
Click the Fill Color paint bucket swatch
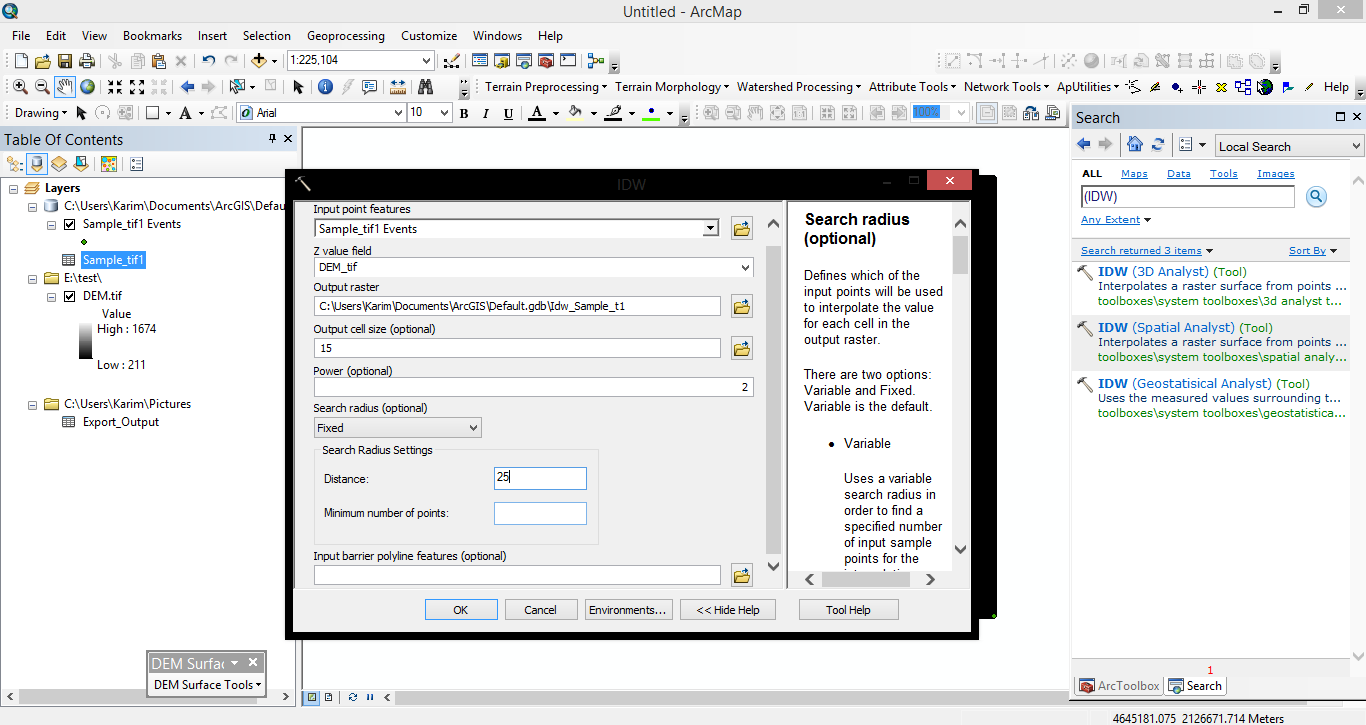[574, 113]
